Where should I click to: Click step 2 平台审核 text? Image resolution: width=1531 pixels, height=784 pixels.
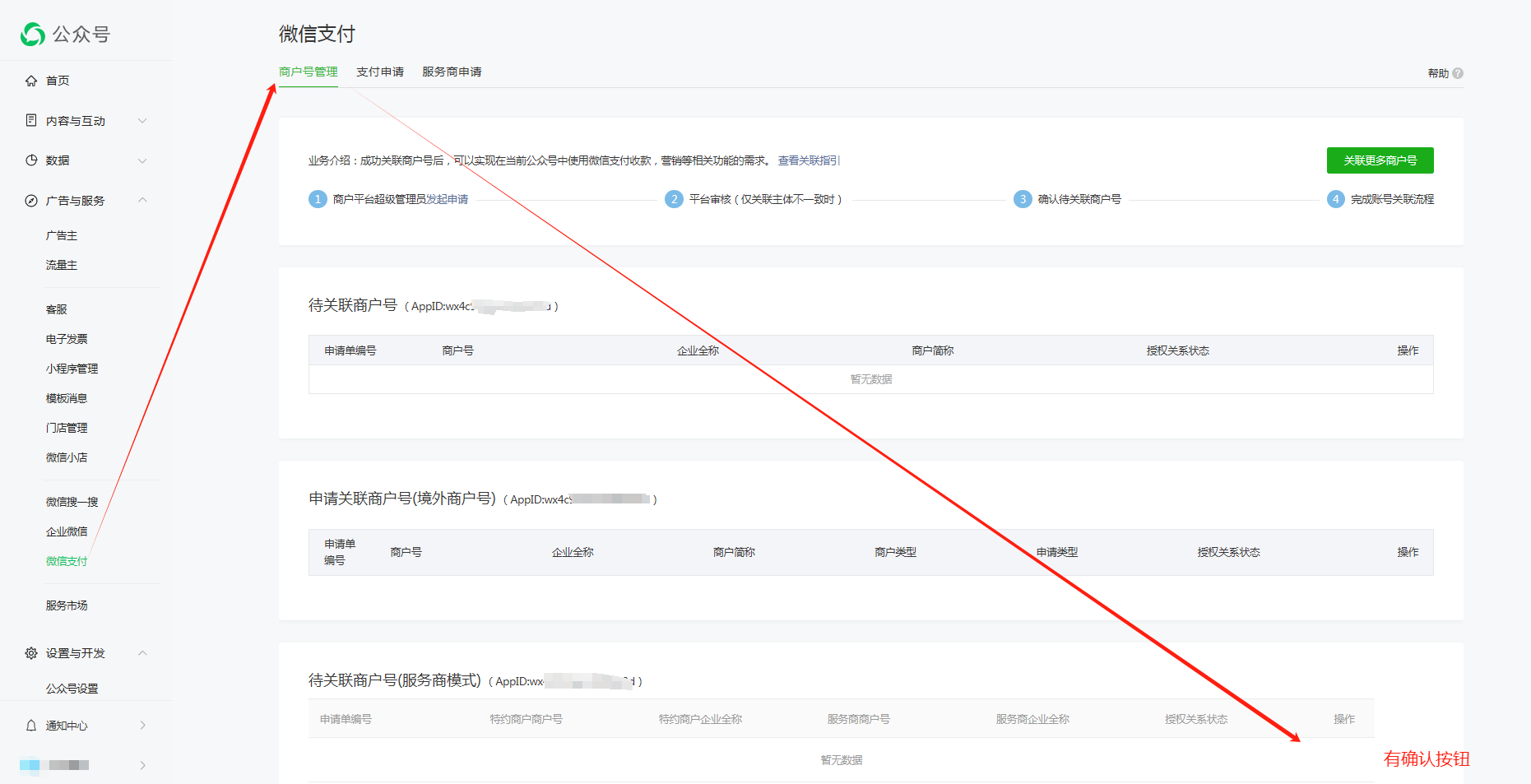(765, 199)
